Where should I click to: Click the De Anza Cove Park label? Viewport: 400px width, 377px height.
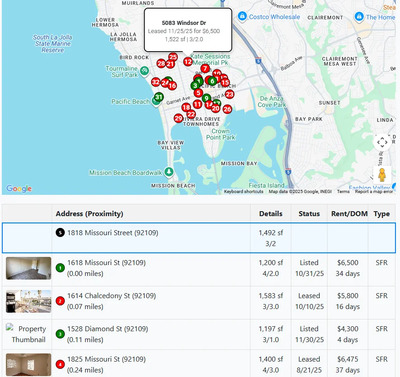click(272, 101)
